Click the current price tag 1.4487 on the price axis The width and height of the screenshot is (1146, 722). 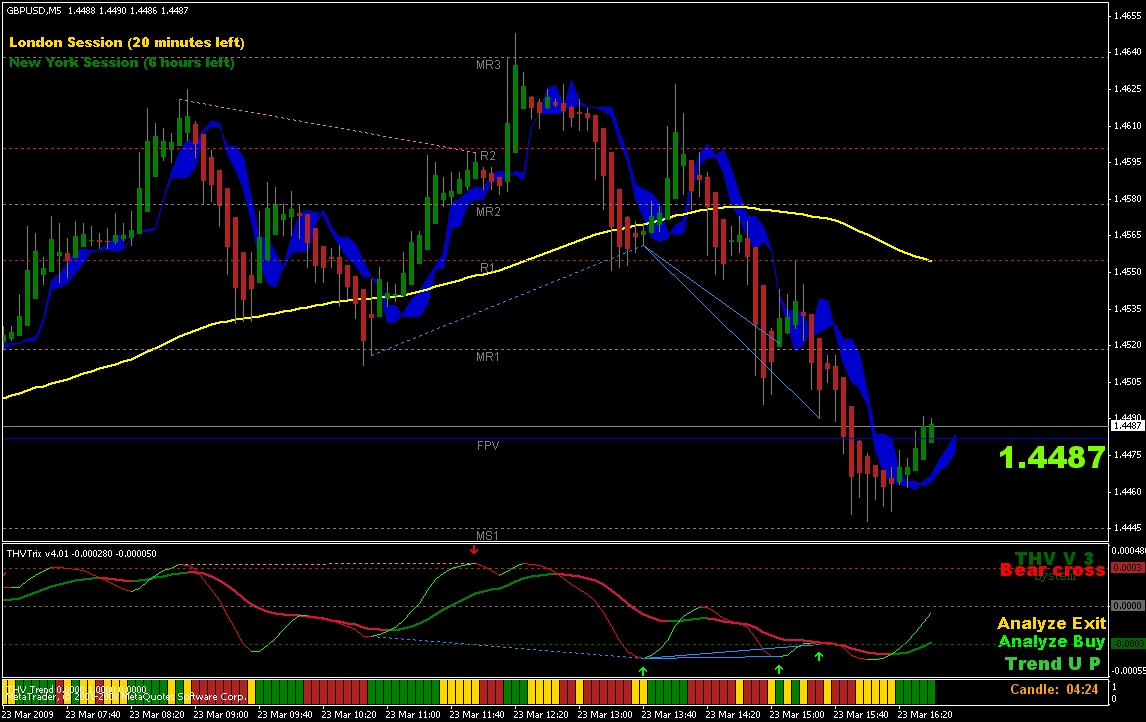[1128, 425]
